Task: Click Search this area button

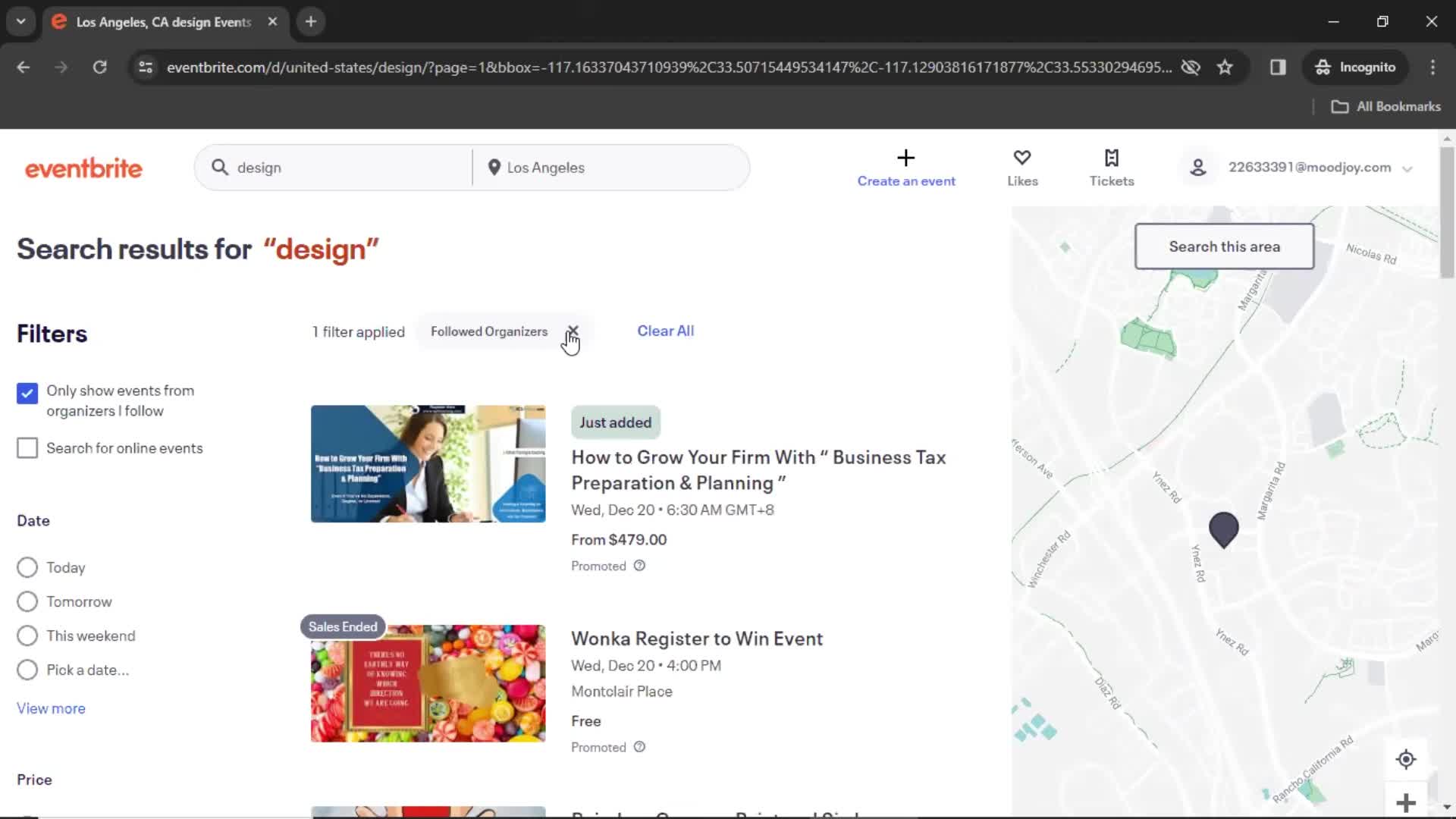Action: point(1224,246)
